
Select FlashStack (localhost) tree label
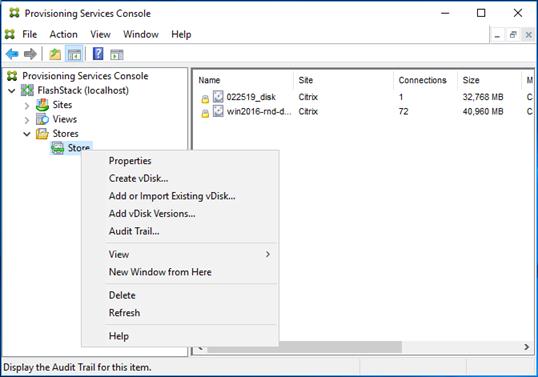(83, 91)
